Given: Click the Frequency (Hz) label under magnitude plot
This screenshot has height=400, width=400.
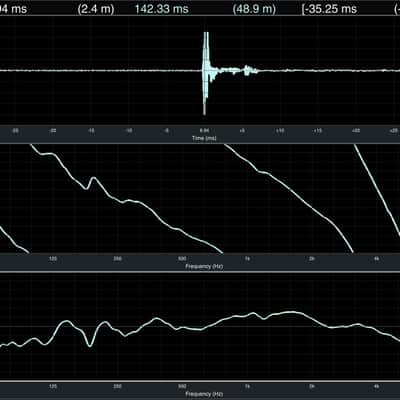Looking at the screenshot, I should (204, 394).
